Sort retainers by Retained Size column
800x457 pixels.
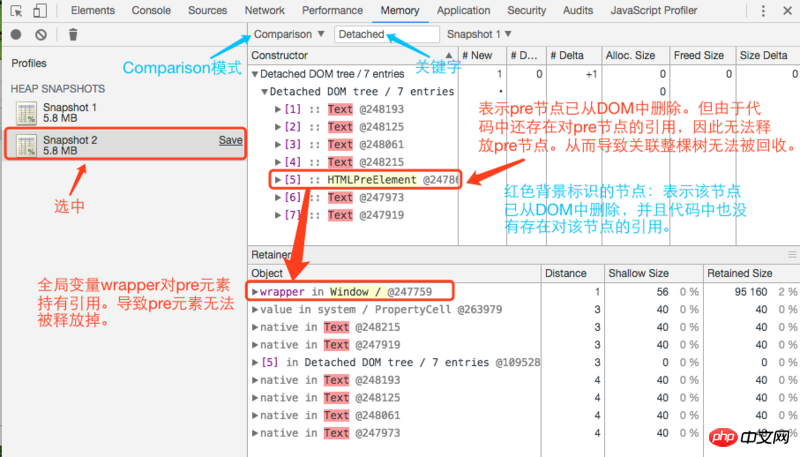click(752, 273)
